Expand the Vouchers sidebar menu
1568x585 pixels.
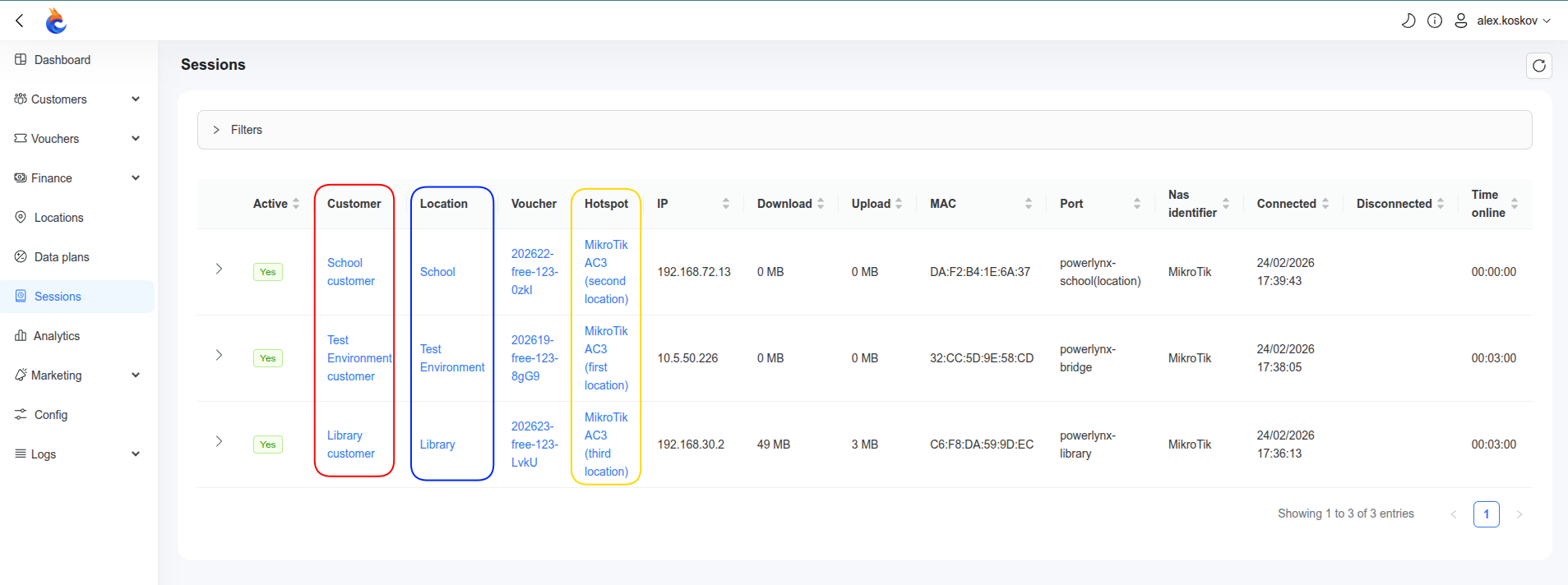77,139
